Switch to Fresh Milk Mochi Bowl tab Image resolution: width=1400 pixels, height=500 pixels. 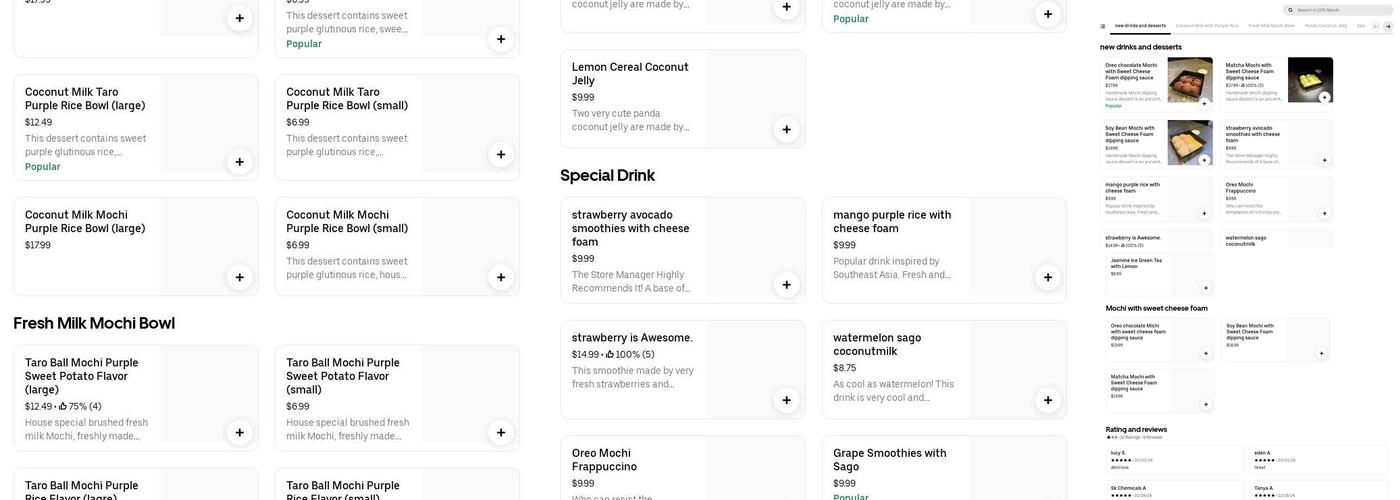(1271, 26)
